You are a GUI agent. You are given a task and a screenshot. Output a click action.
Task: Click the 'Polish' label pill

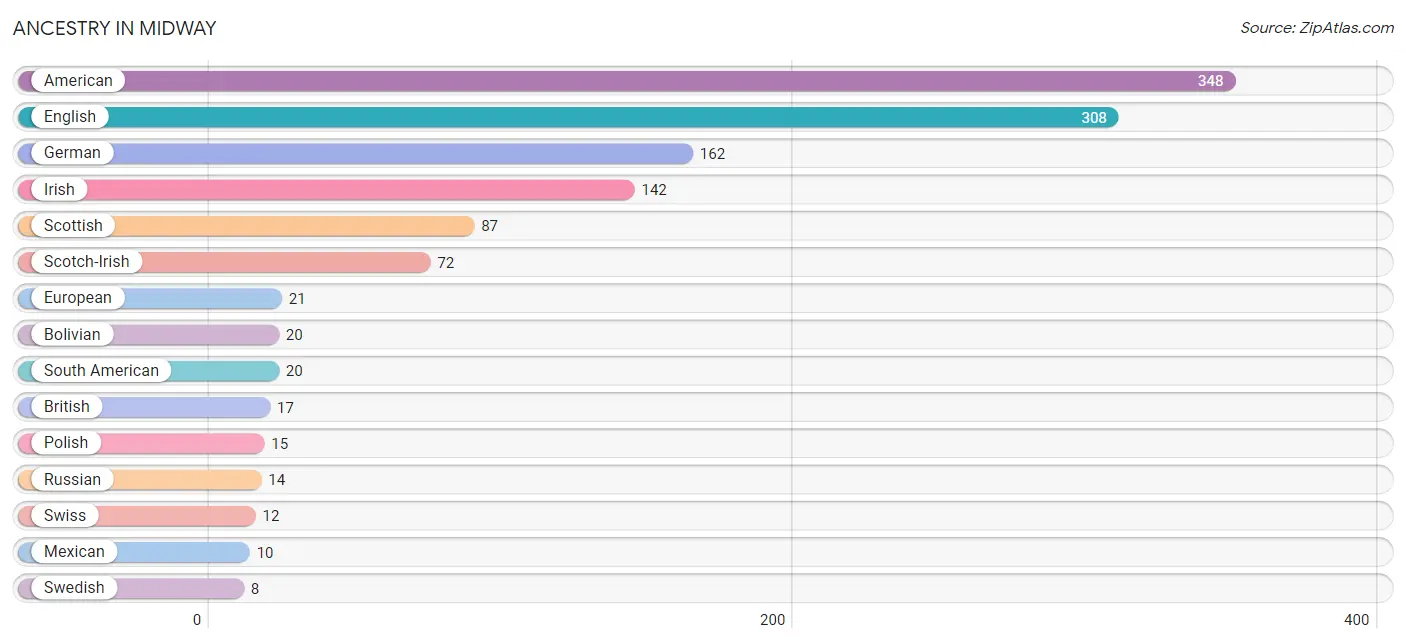click(x=66, y=442)
